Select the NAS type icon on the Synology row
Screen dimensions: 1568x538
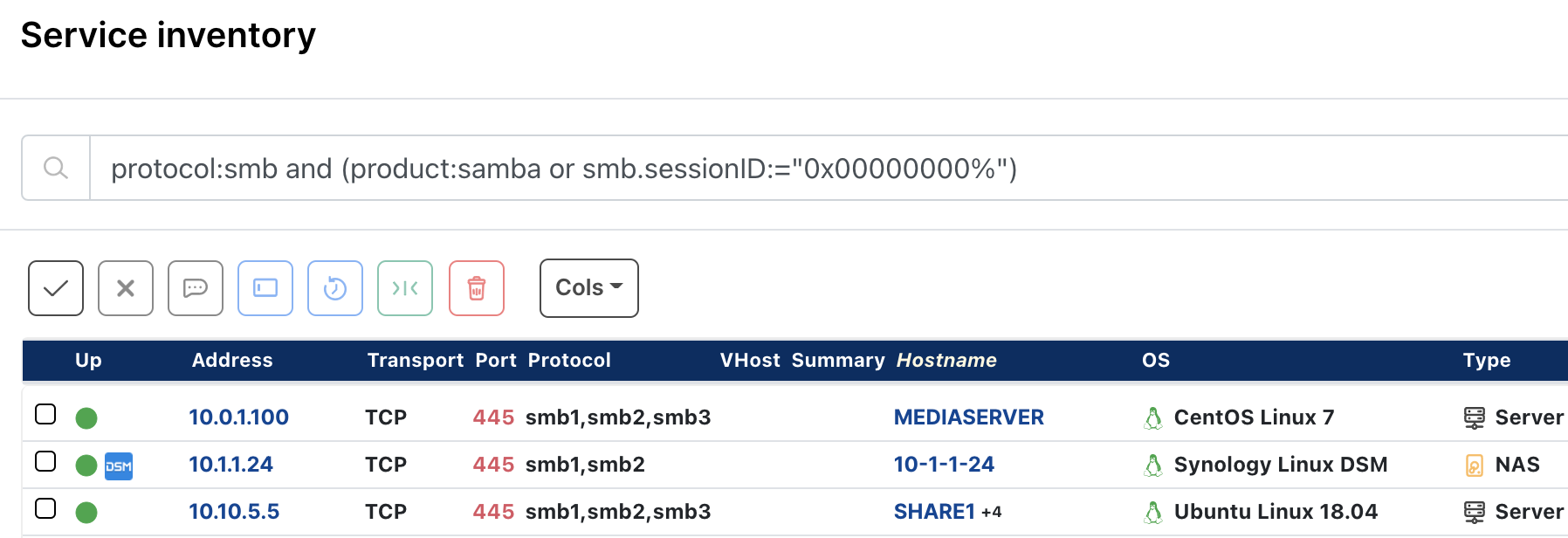pos(1475,466)
